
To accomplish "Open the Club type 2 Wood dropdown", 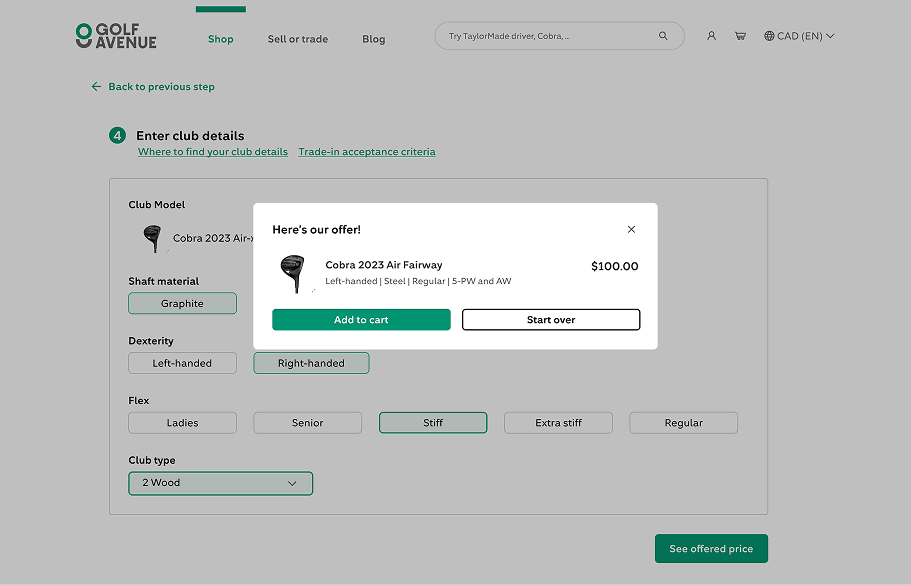I will click(221, 483).
